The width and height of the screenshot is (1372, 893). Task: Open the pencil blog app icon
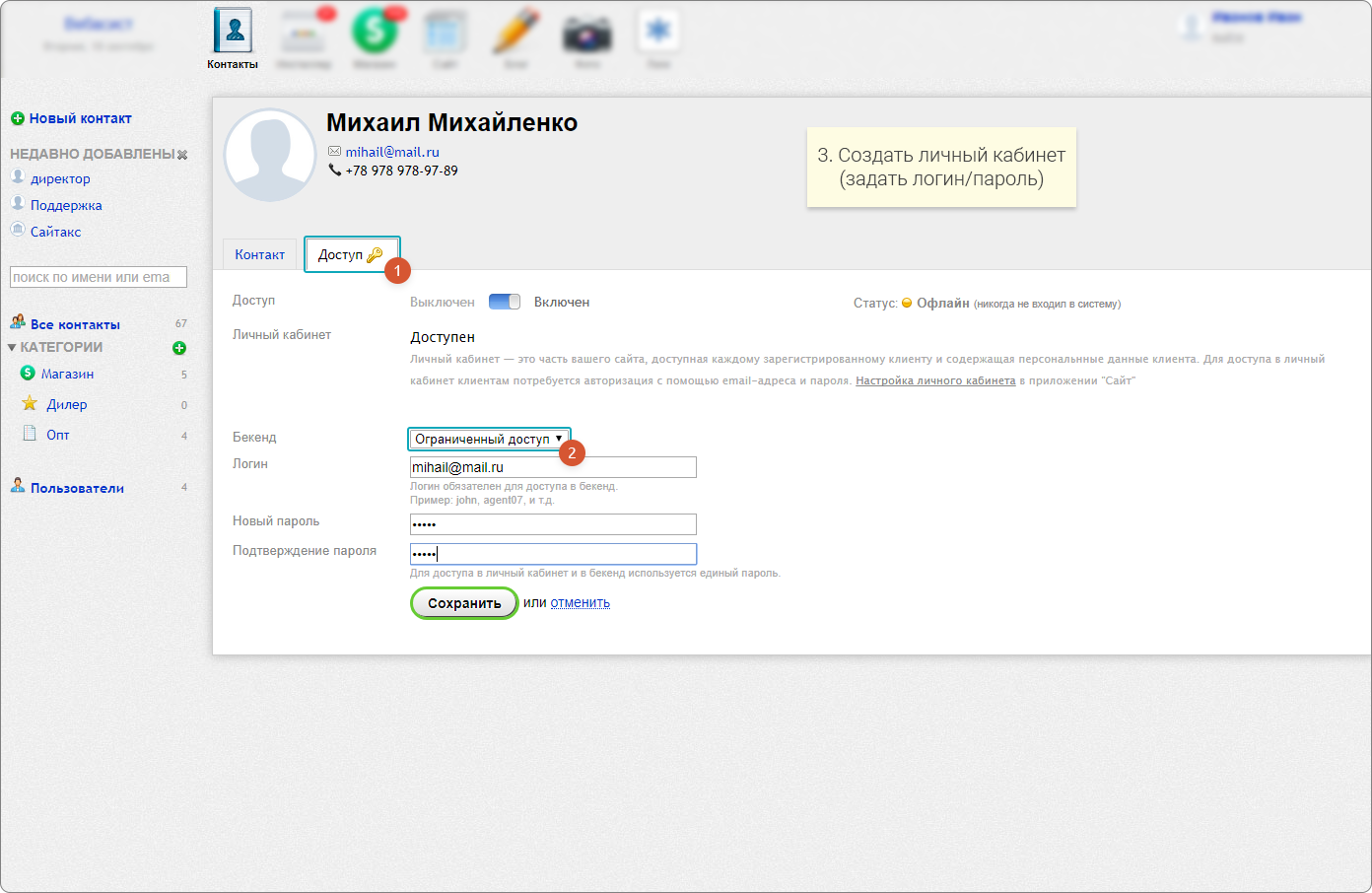515,31
